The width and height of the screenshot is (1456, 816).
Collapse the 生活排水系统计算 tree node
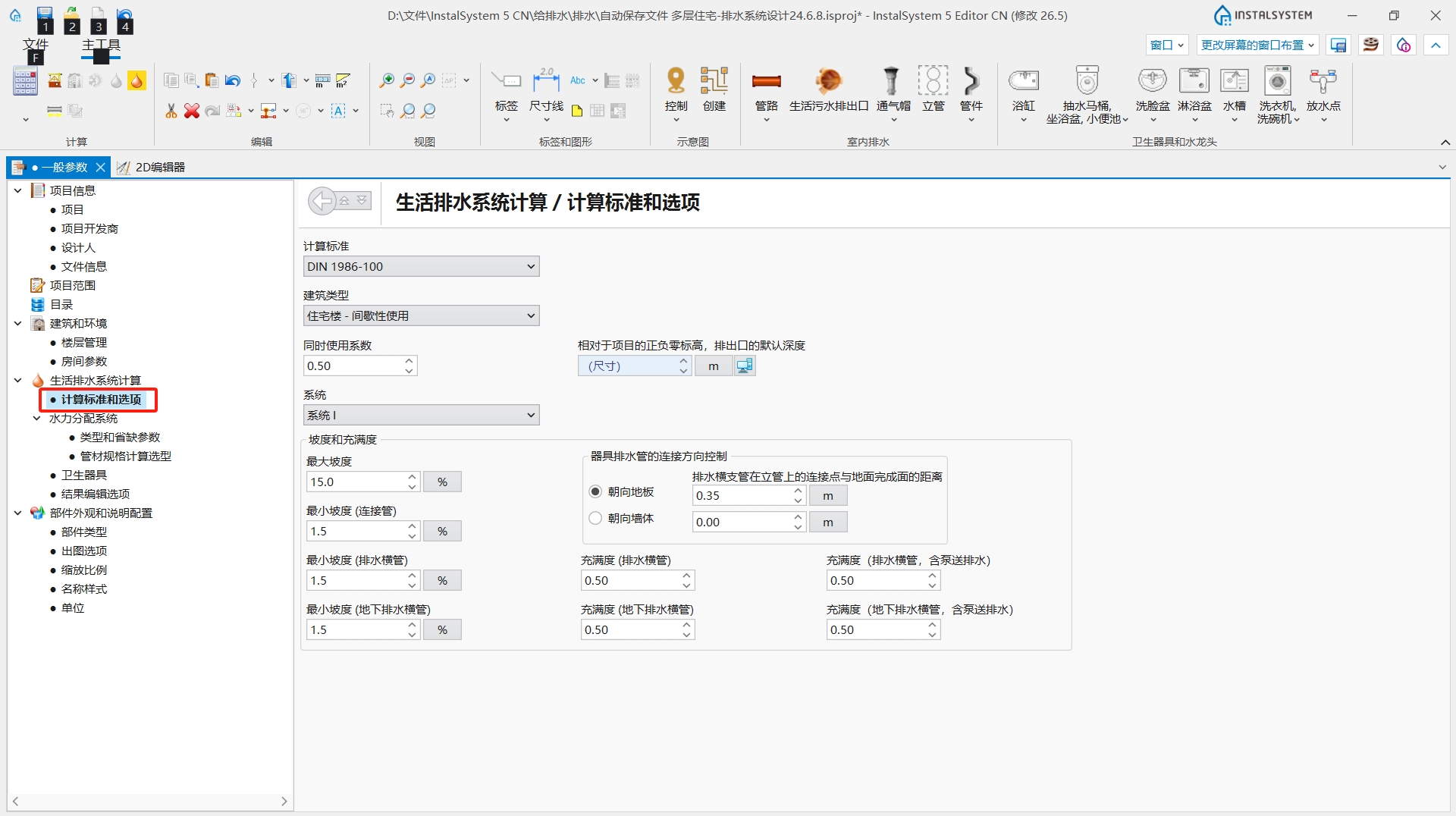point(17,380)
